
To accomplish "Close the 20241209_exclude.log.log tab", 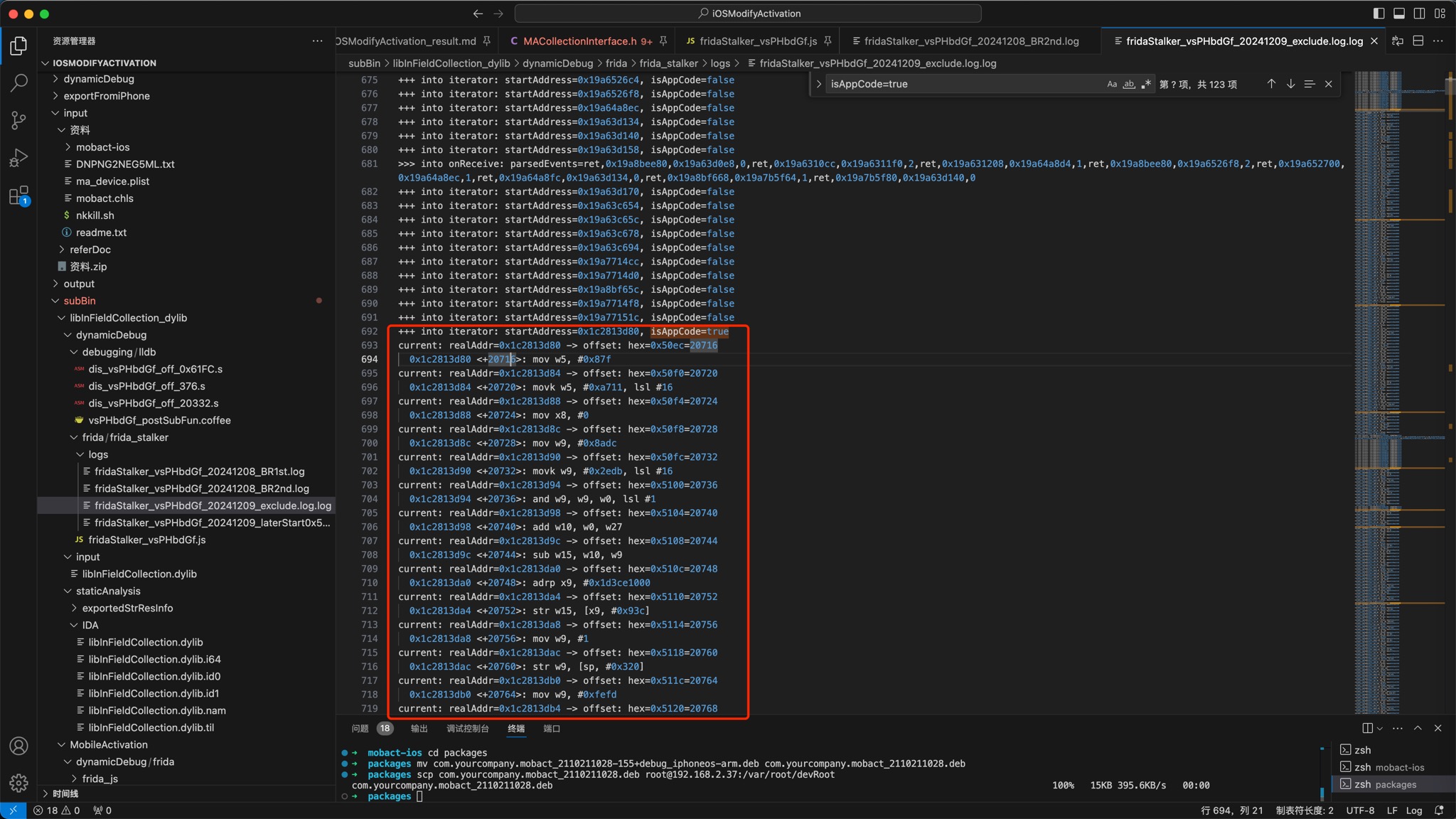I will click(1374, 41).
